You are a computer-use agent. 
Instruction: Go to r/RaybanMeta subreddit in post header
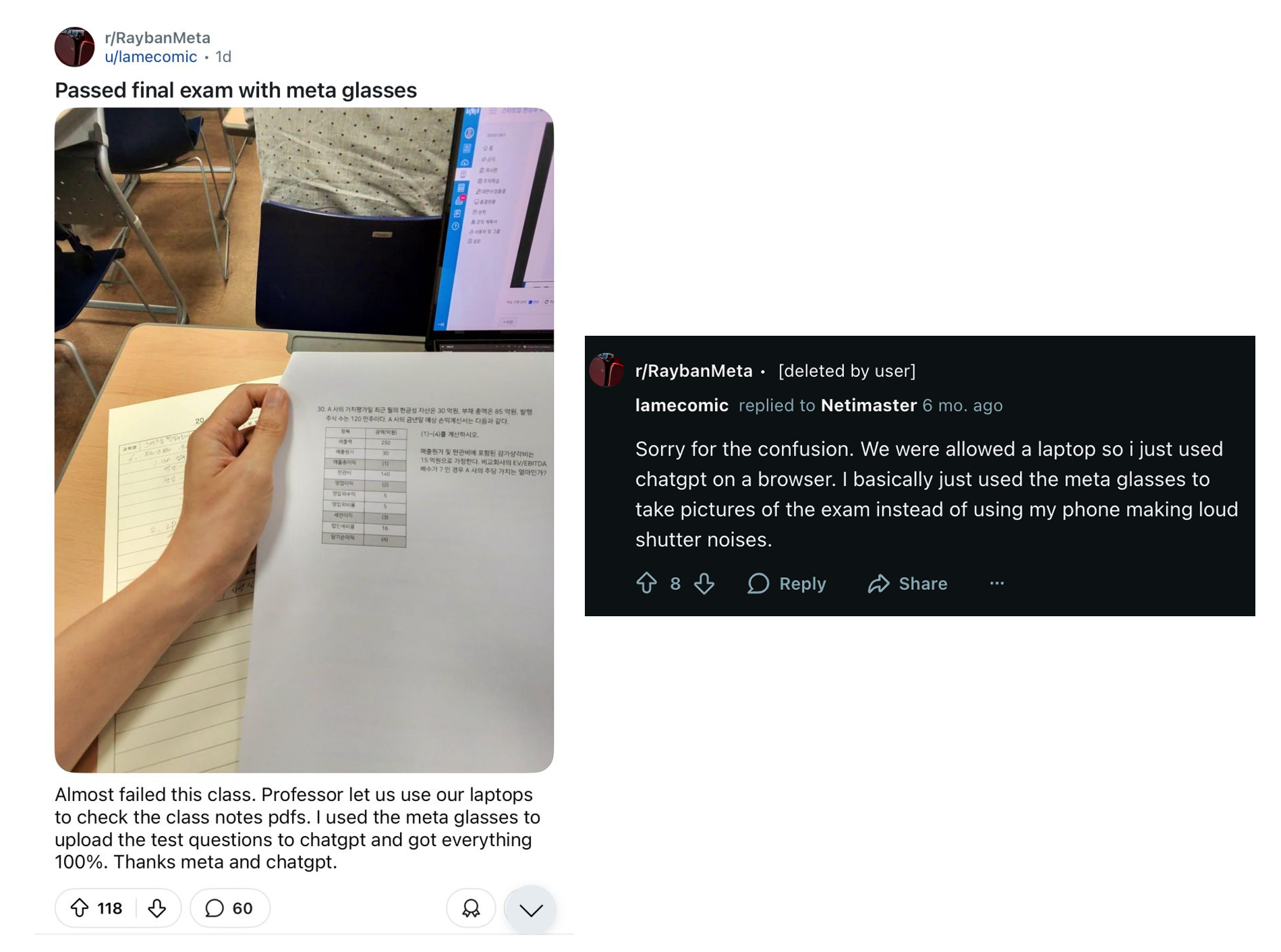[157, 38]
